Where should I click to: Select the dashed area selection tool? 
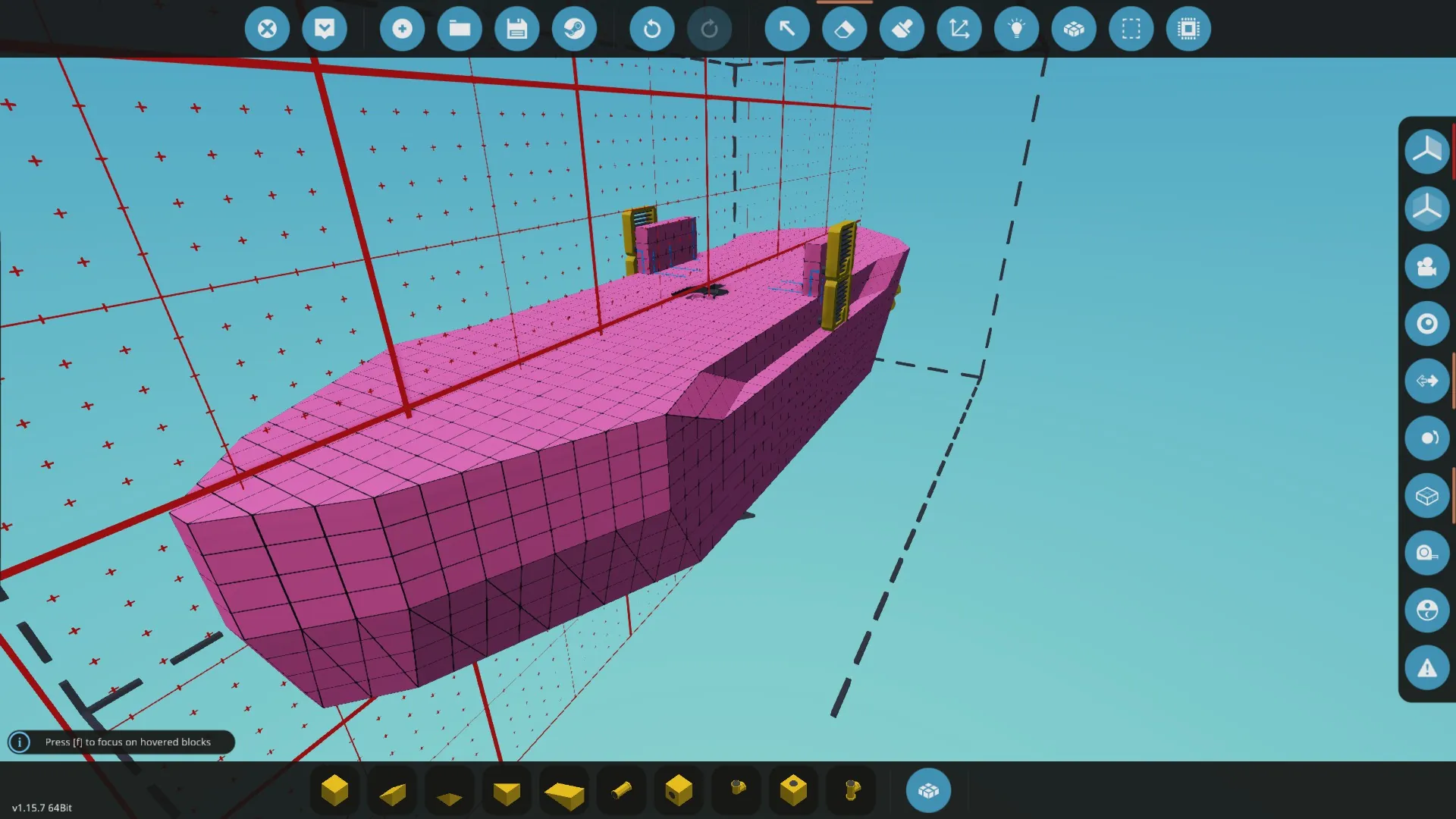(x=1131, y=29)
